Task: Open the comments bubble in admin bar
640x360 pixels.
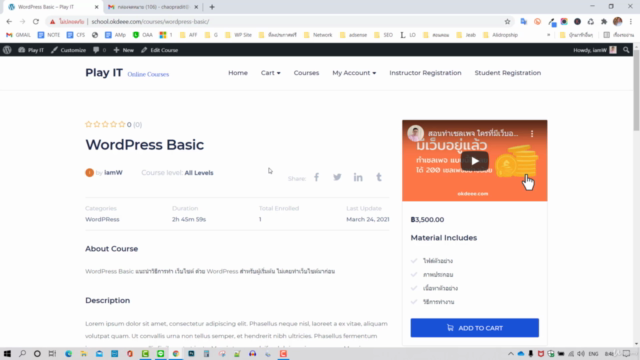Action: (99, 50)
